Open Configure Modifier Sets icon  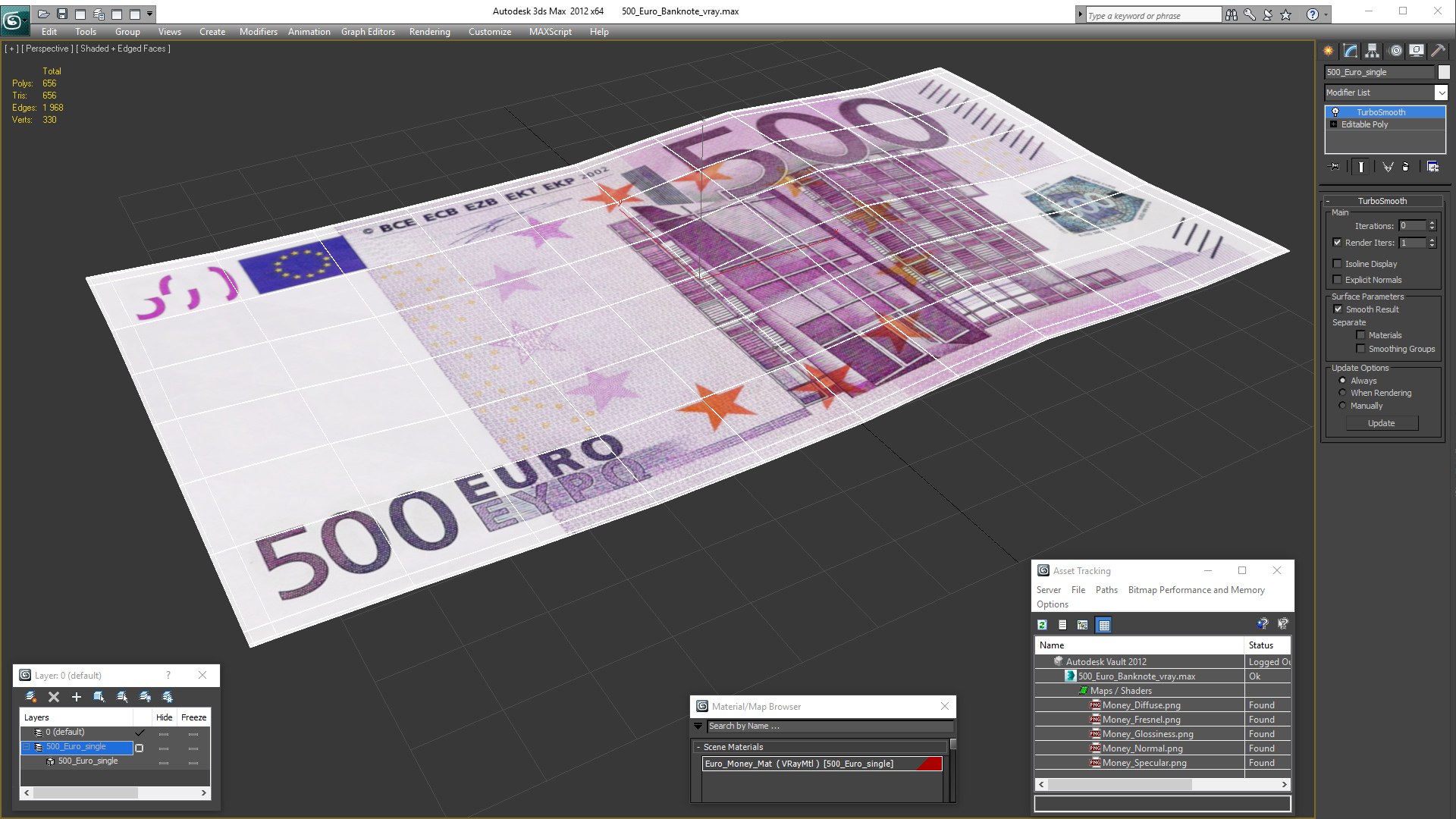click(x=1433, y=167)
